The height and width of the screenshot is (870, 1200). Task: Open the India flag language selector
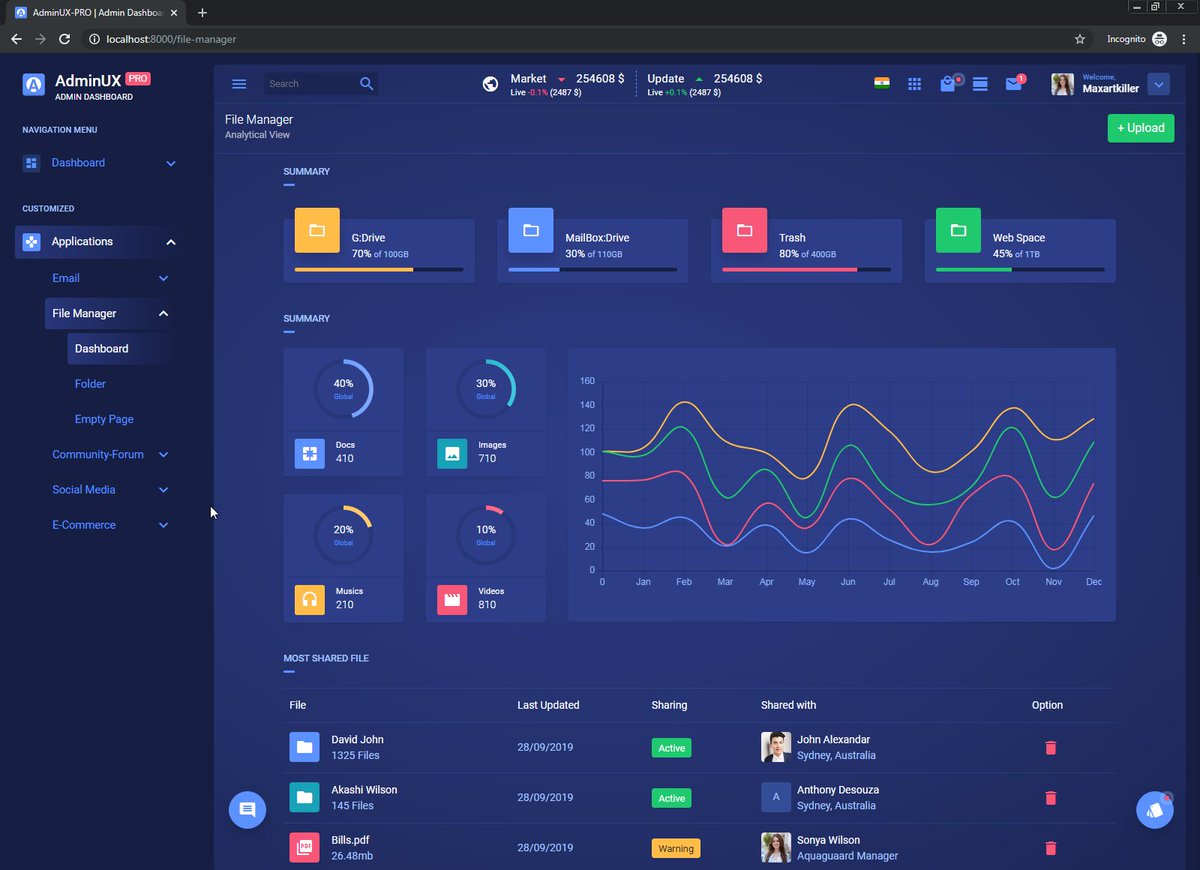point(881,83)
